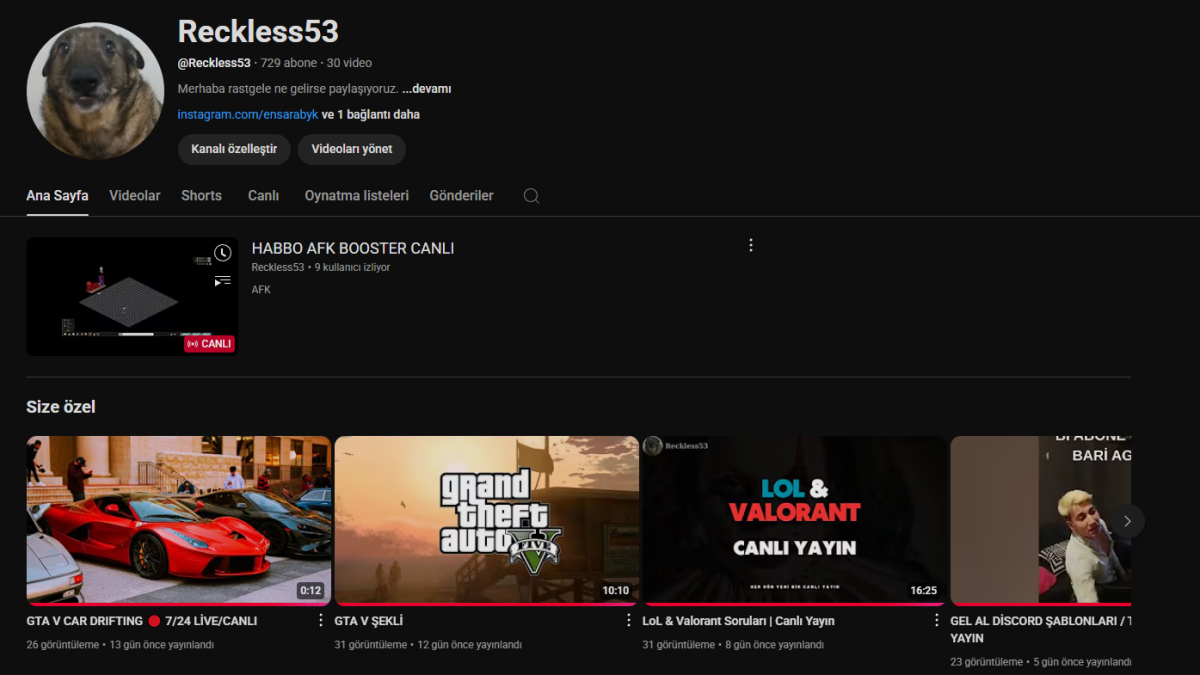The width and height of the screenshot is (1200, 675).
Task: Open options menu for LoL & Valorant Soruları video
Action: pyautogui.click(x=937, y=620)
